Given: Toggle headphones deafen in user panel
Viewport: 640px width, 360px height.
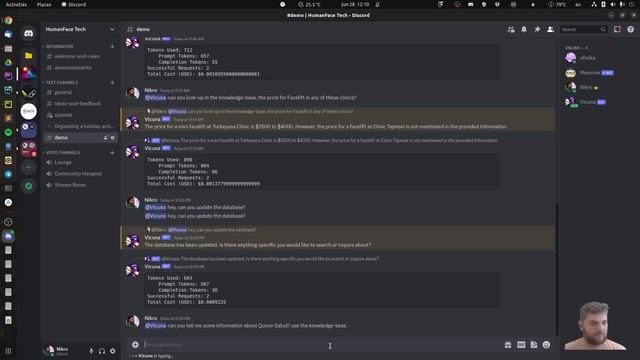Looking at the screenshot, I should (102, 351).
